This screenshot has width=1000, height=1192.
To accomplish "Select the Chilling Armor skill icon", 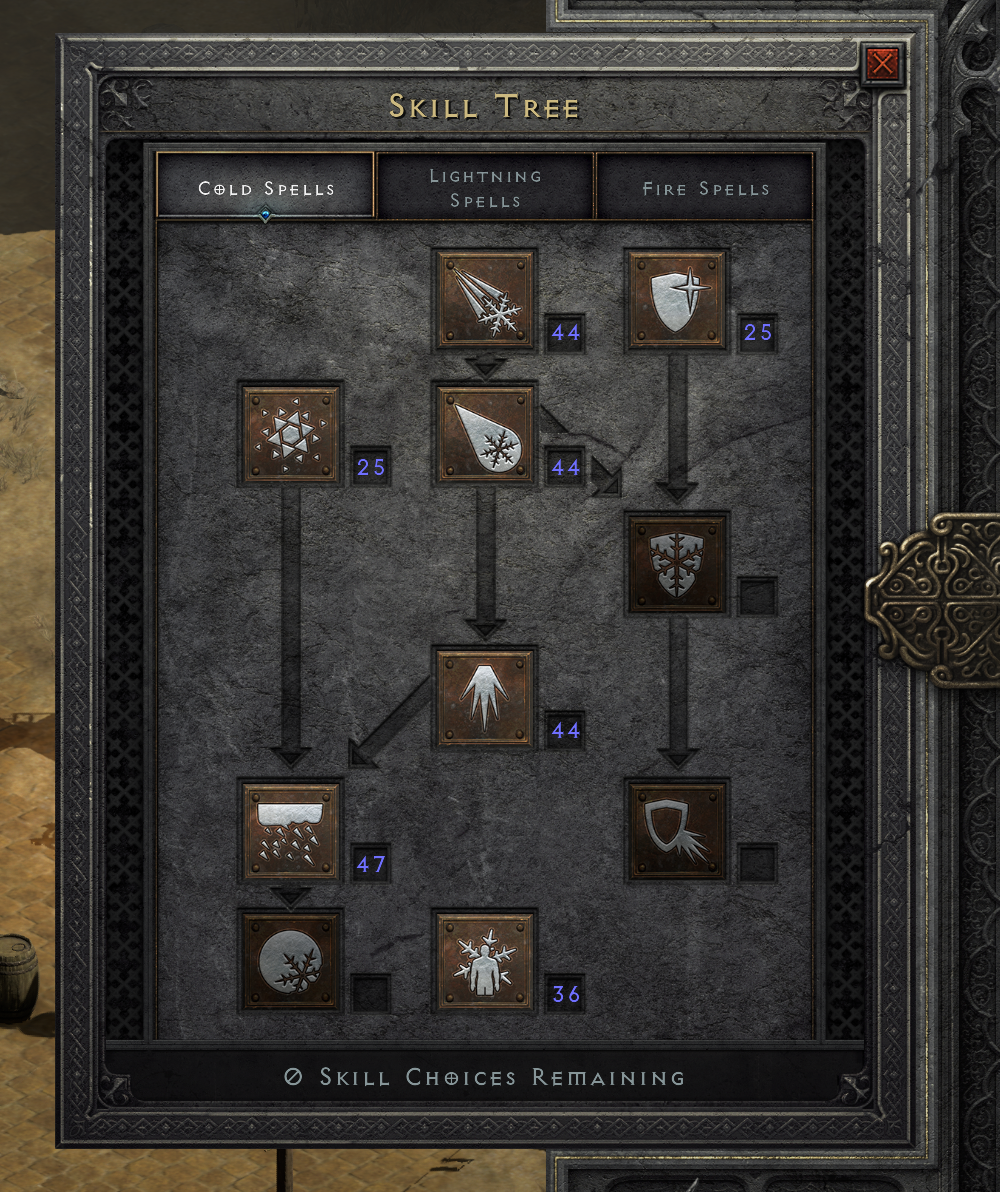I will click(x=676, y=830).
